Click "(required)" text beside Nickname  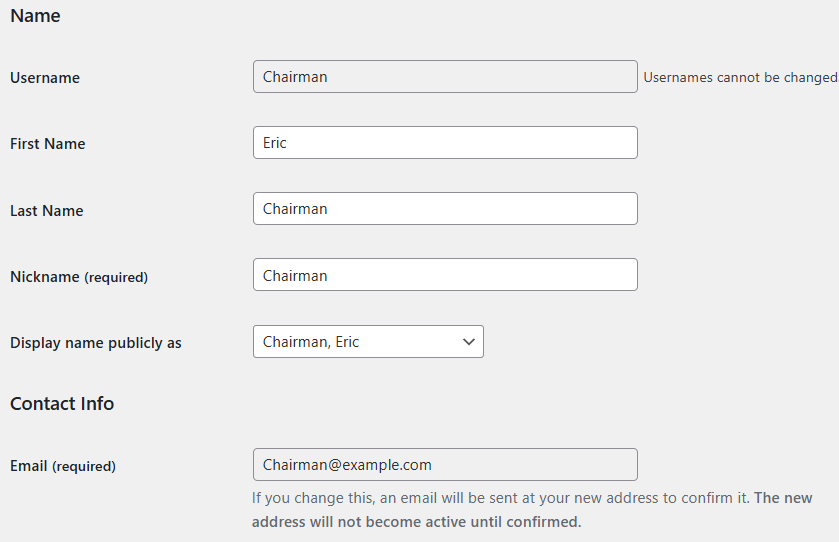tap(116, 277)
